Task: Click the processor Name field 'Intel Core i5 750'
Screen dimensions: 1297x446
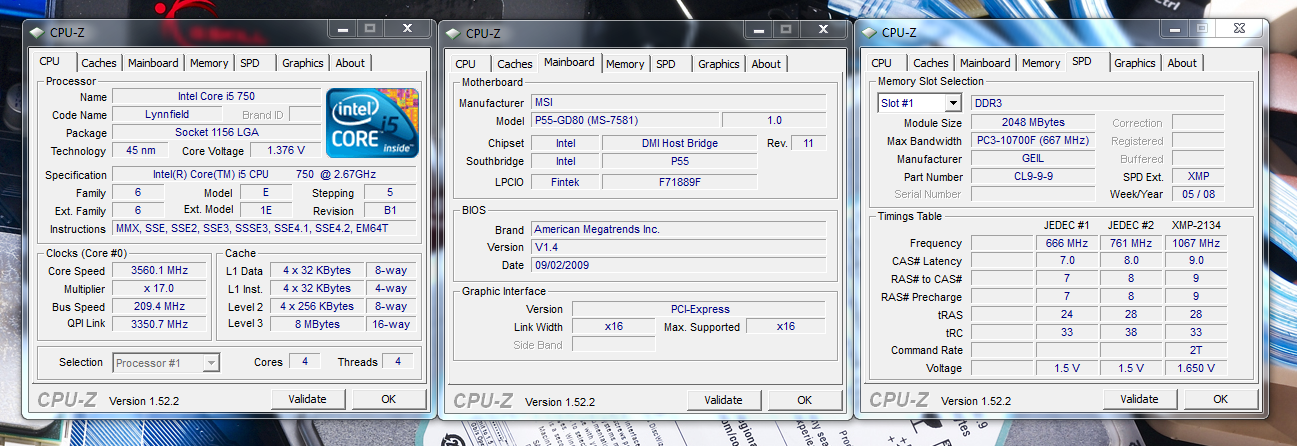Action: (x=215, y=97)
